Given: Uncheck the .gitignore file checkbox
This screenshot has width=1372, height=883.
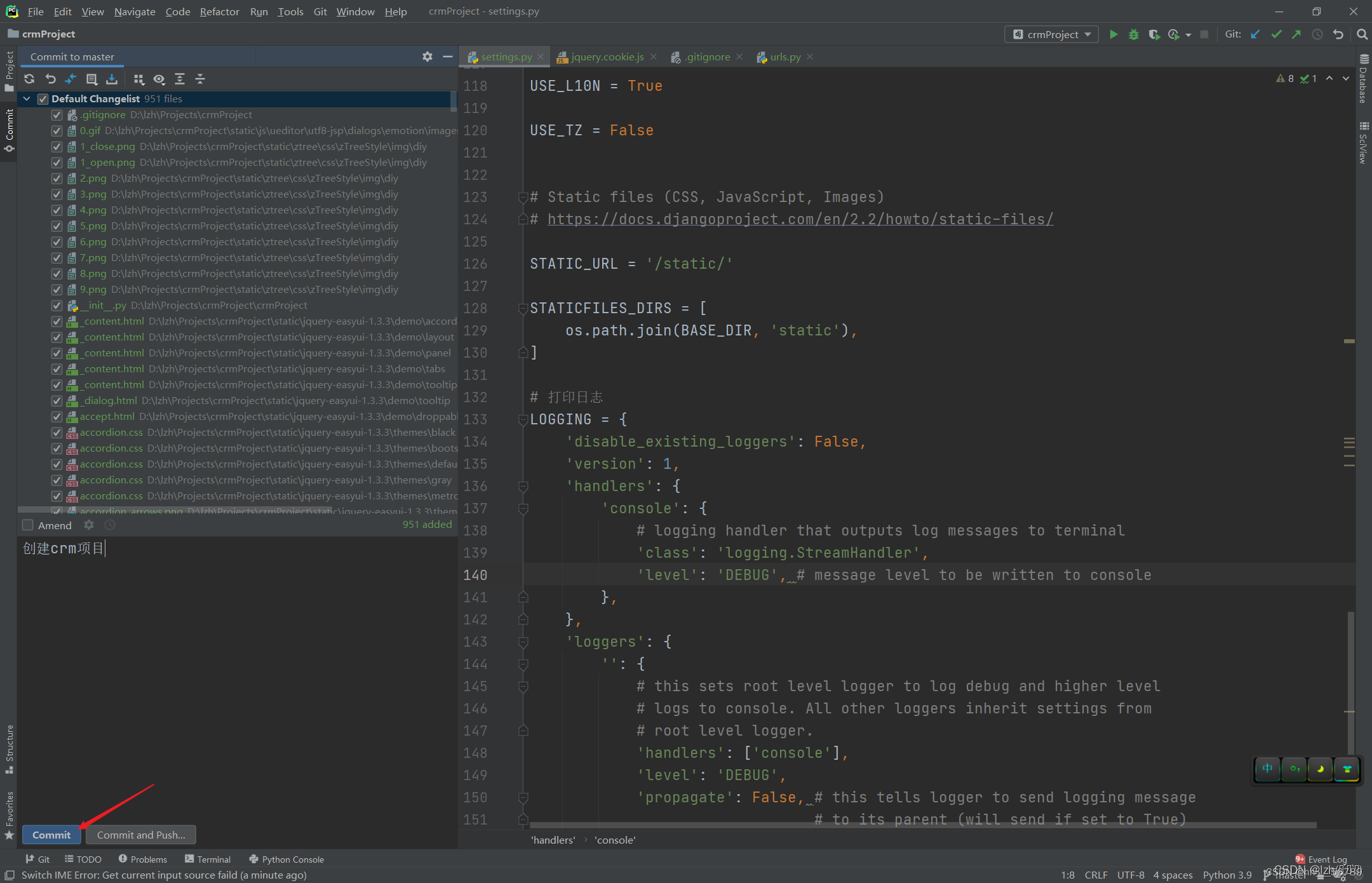Looking at the screenshot, I should (57, 115).
